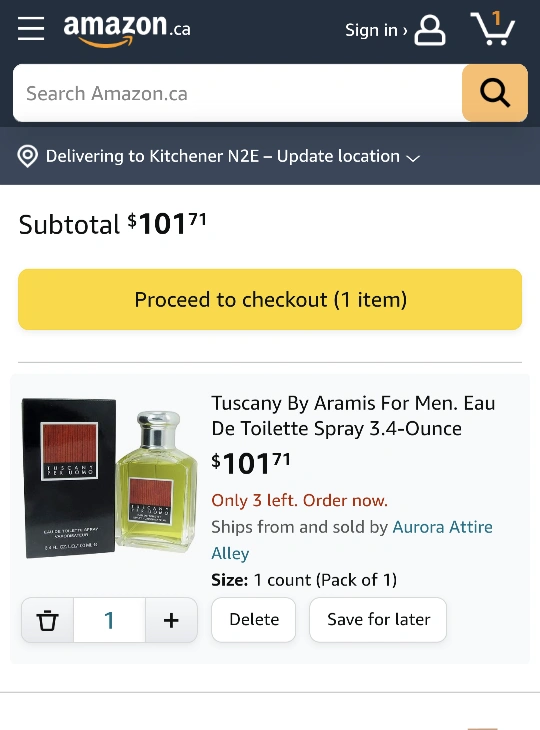
Task: Open the account profile icon
Action: click(x=430, y=30)
